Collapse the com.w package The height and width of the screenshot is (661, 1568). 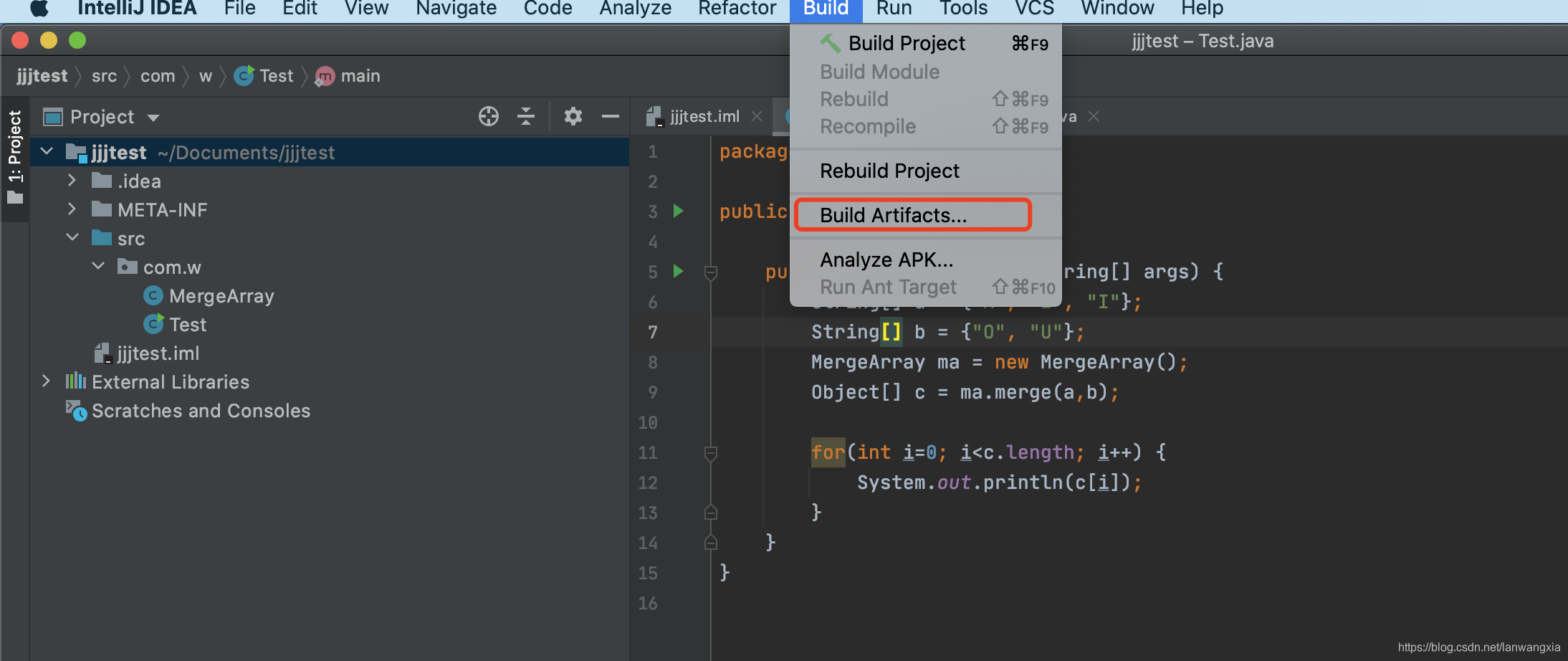pos(99,267)
